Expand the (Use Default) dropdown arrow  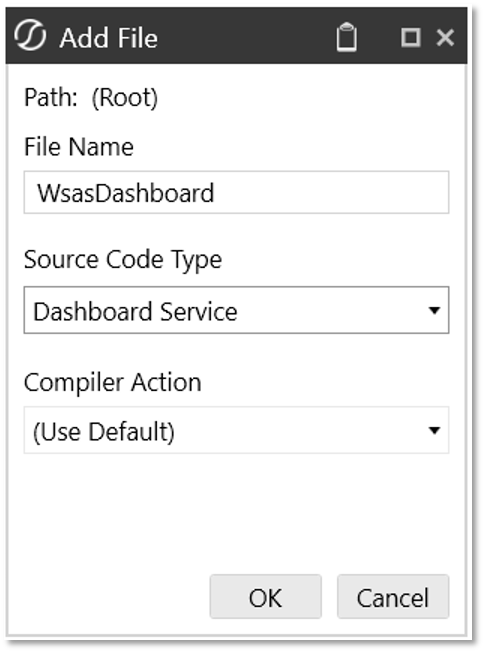click(434, 430)
